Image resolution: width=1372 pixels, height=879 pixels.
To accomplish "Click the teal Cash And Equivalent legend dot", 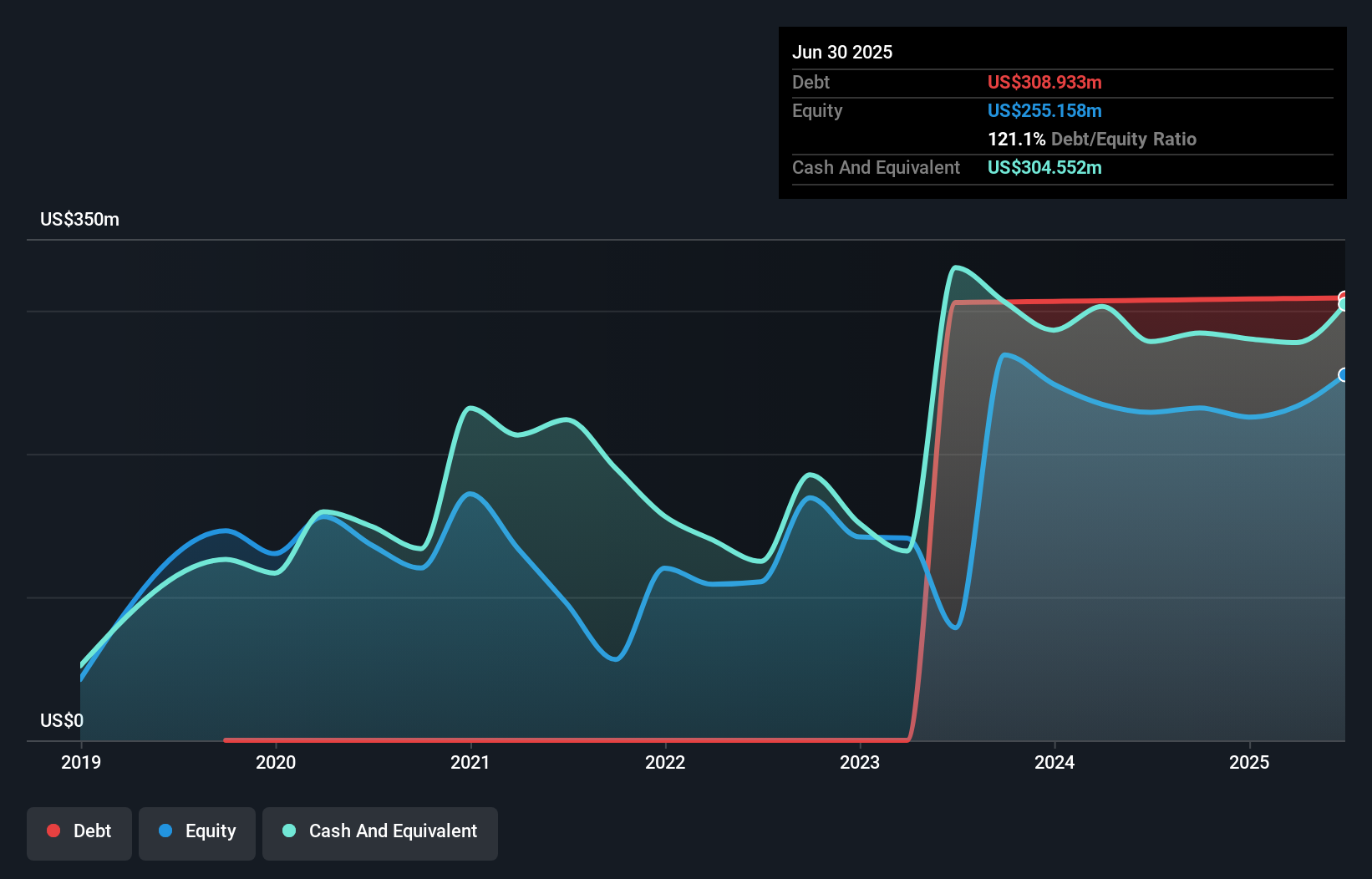I will click(287, 831).
